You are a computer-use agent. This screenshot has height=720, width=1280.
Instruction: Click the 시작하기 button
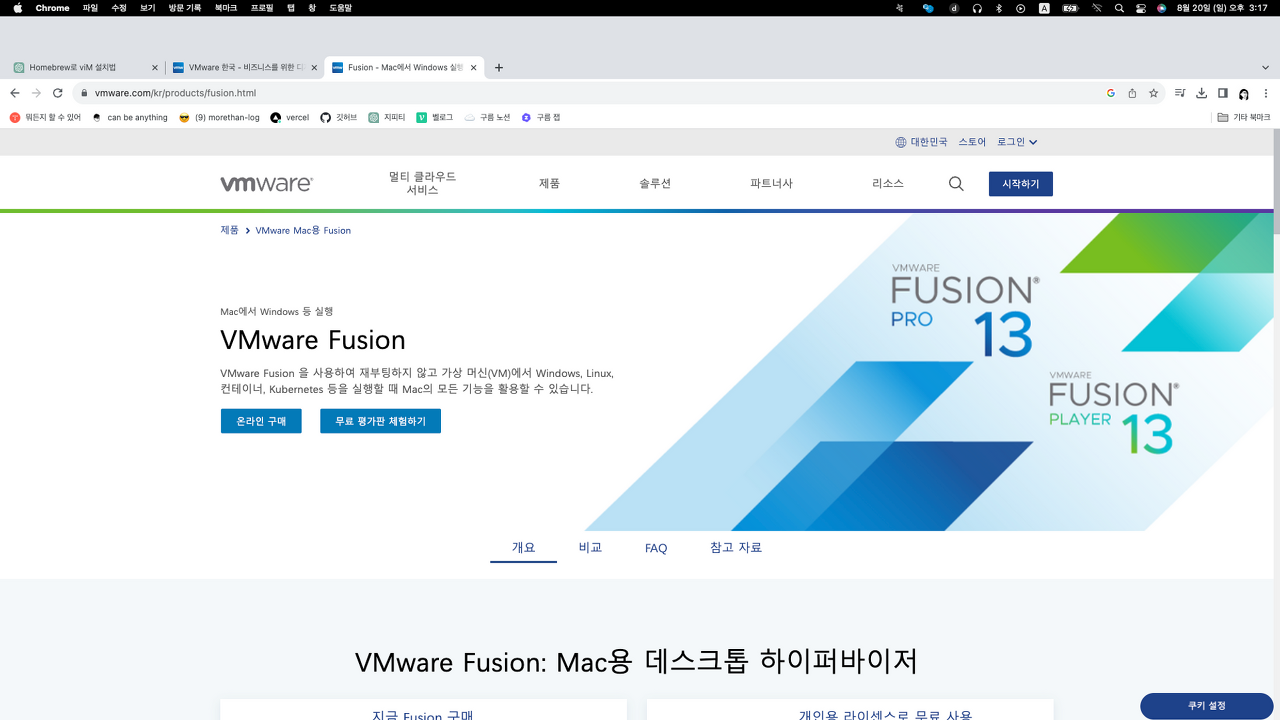coord(1021,184)
